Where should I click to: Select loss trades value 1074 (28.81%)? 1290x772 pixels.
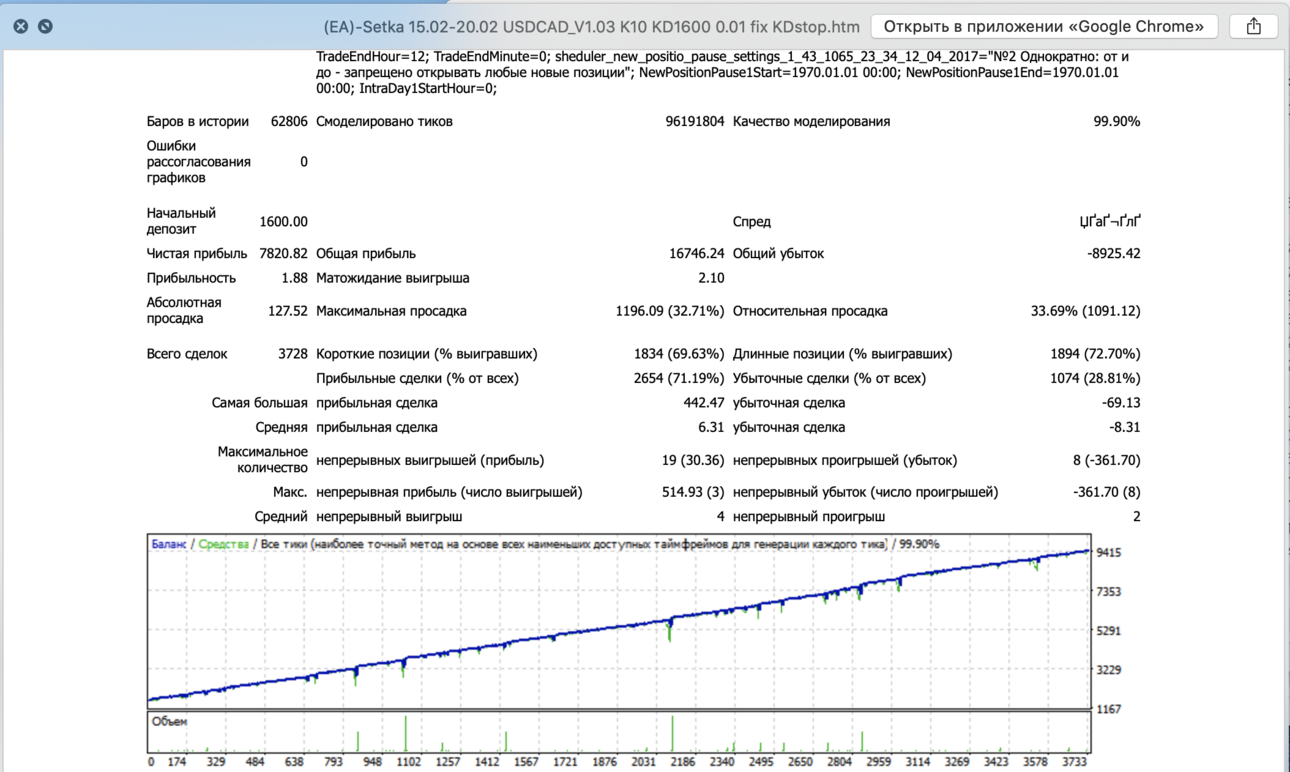[1095, 378]
